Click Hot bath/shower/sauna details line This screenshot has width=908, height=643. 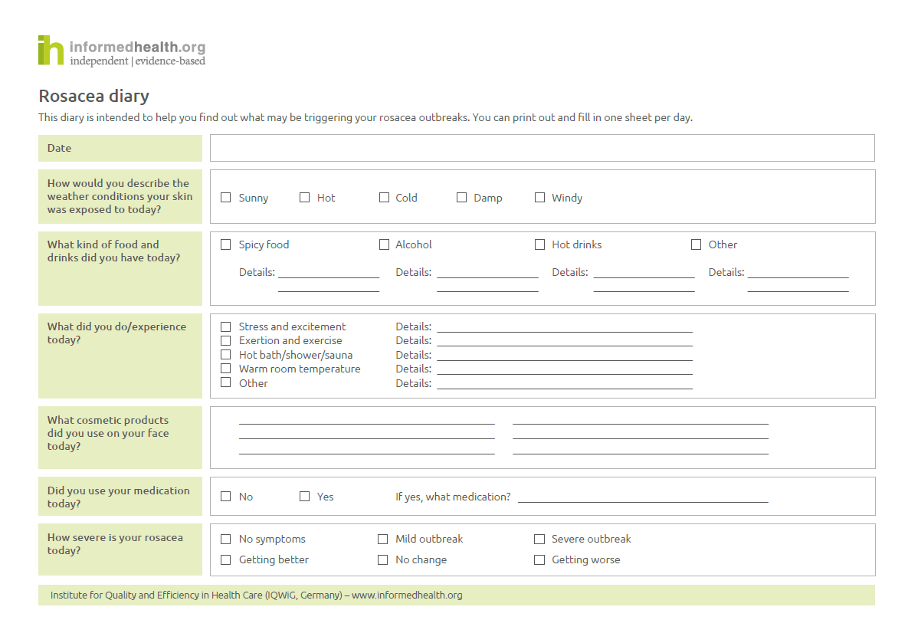tap(565, 358)
